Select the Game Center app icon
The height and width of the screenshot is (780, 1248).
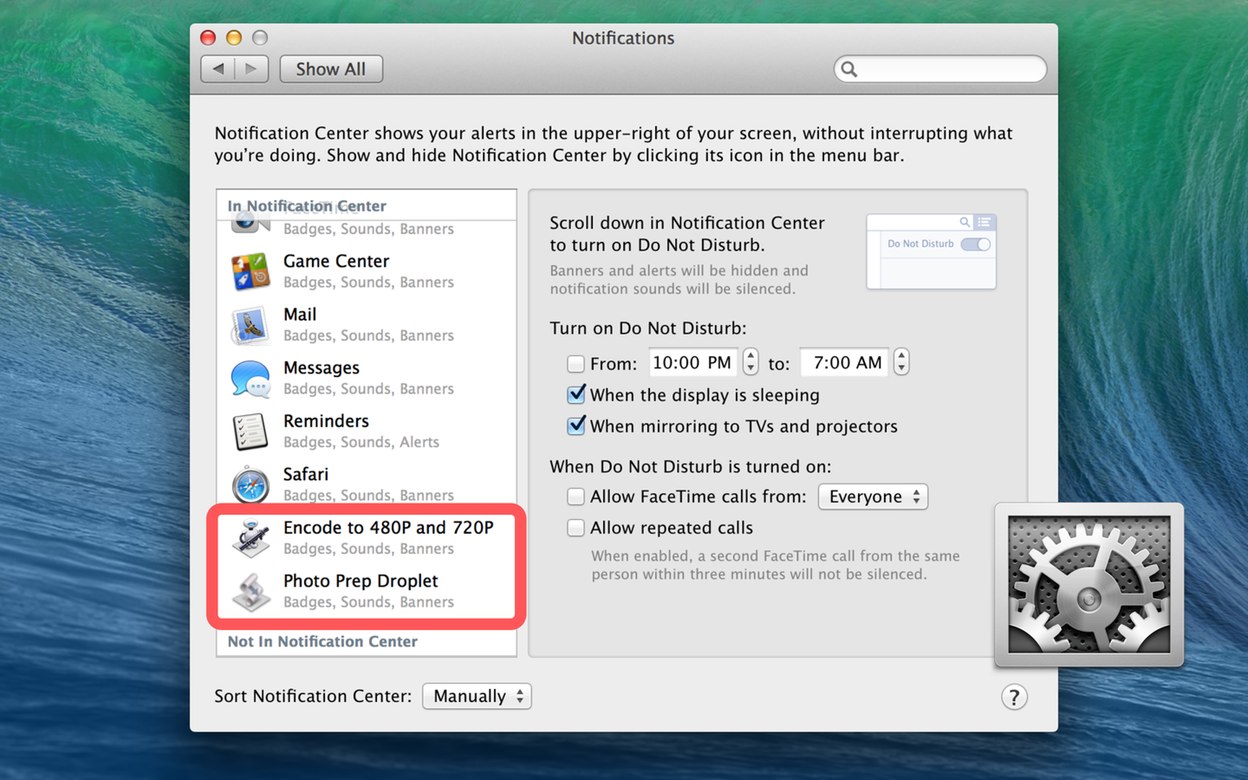[x=250, y=271]
